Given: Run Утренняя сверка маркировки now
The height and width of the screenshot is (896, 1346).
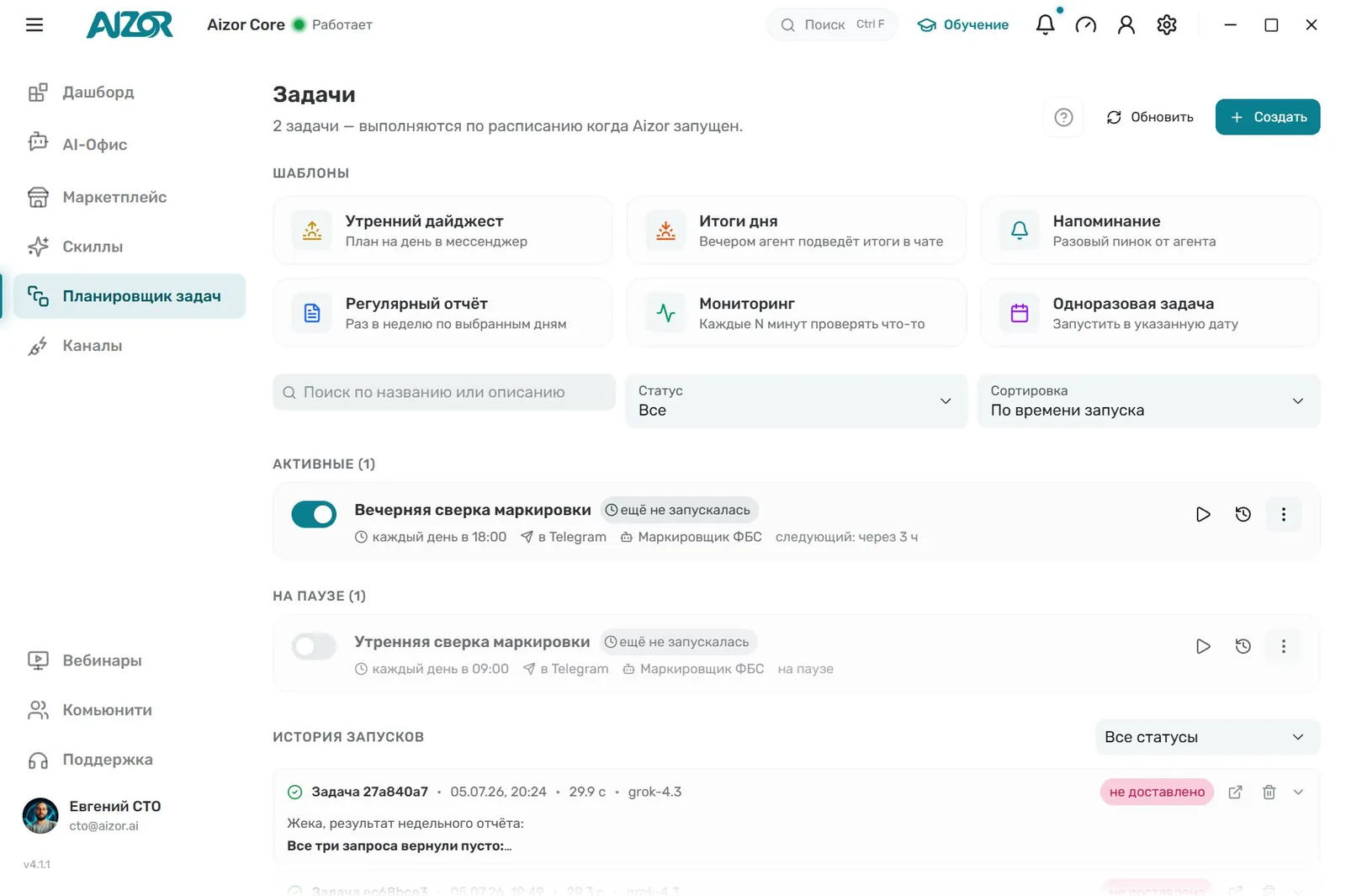Looking at the screenshot, I should click(1203, 646).
